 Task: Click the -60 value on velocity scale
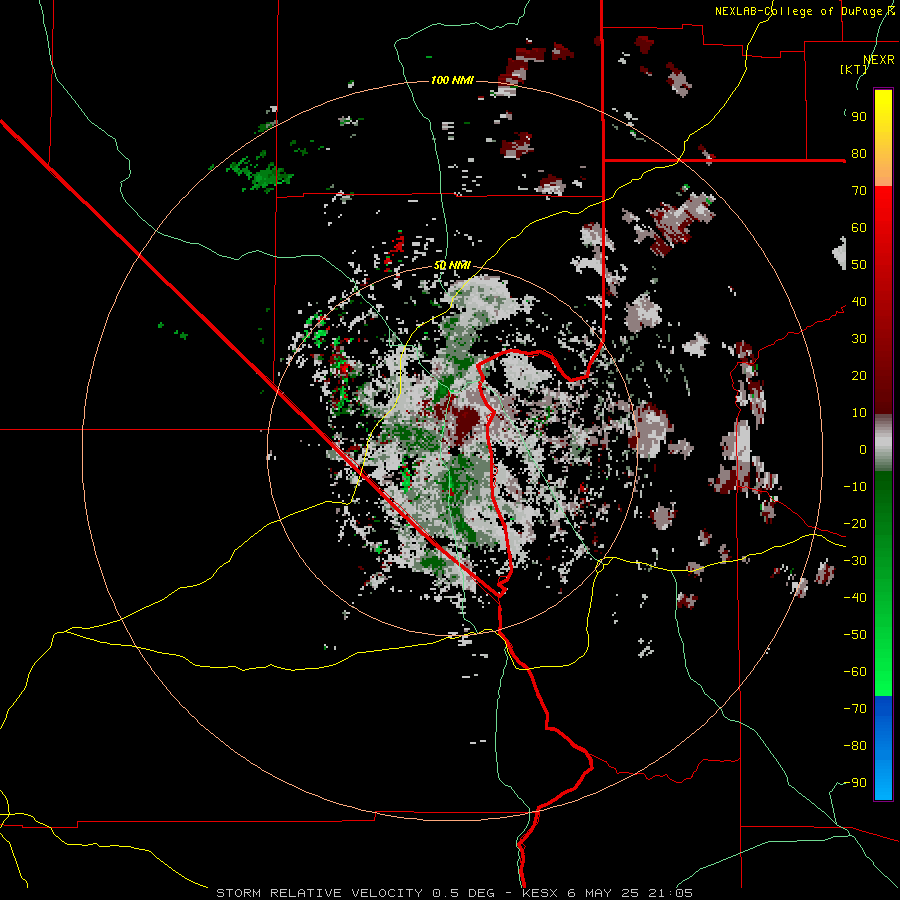pos(855,672)
